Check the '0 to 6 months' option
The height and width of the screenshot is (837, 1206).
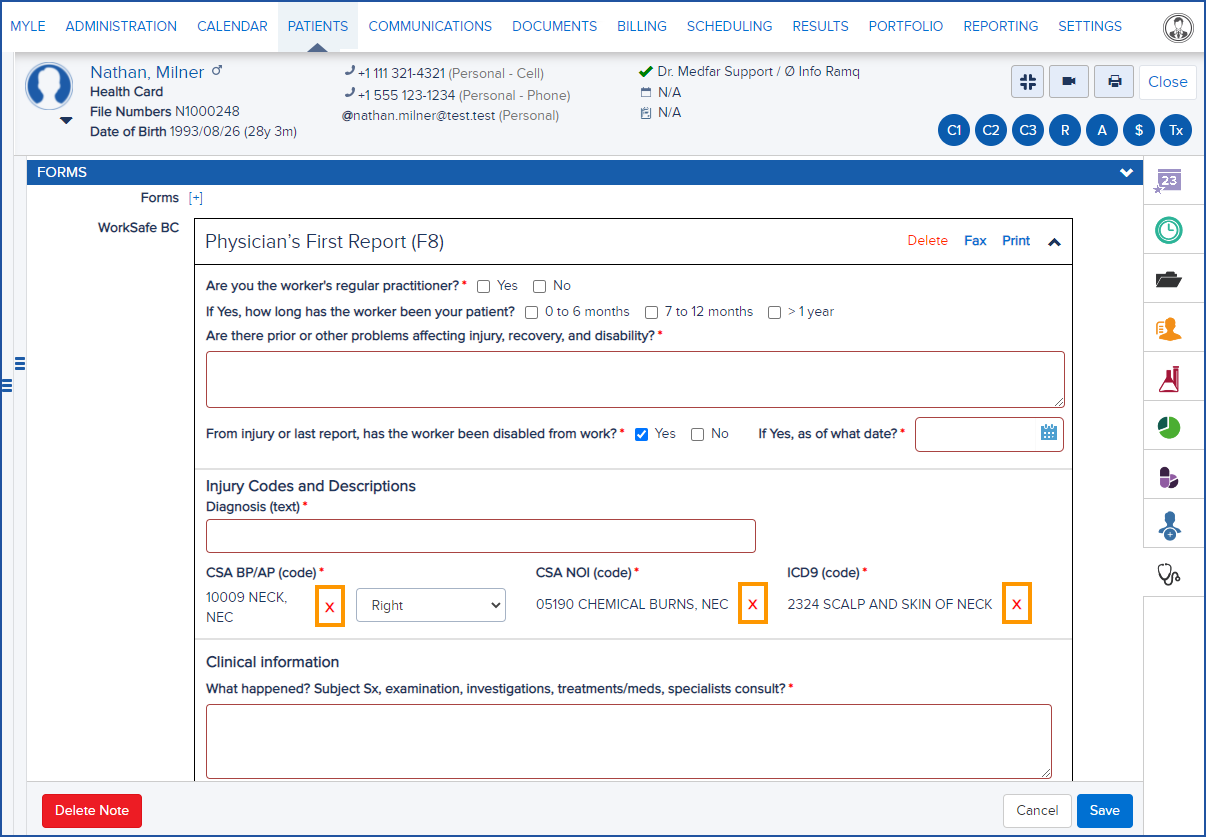pyautogui.click(x=531, y=312)
